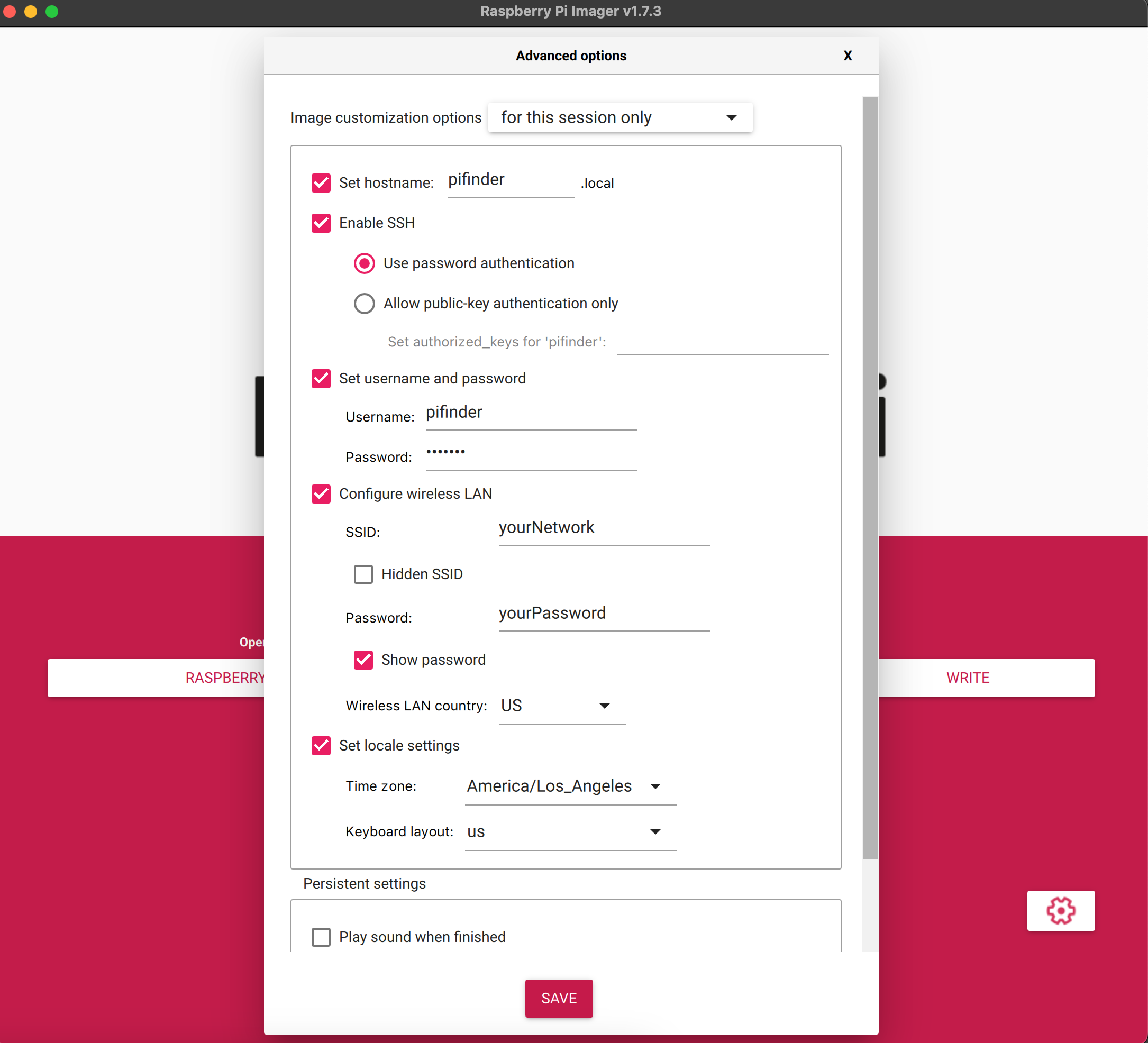
Task: Close Advanced options with the X
Action: point(848,56)
